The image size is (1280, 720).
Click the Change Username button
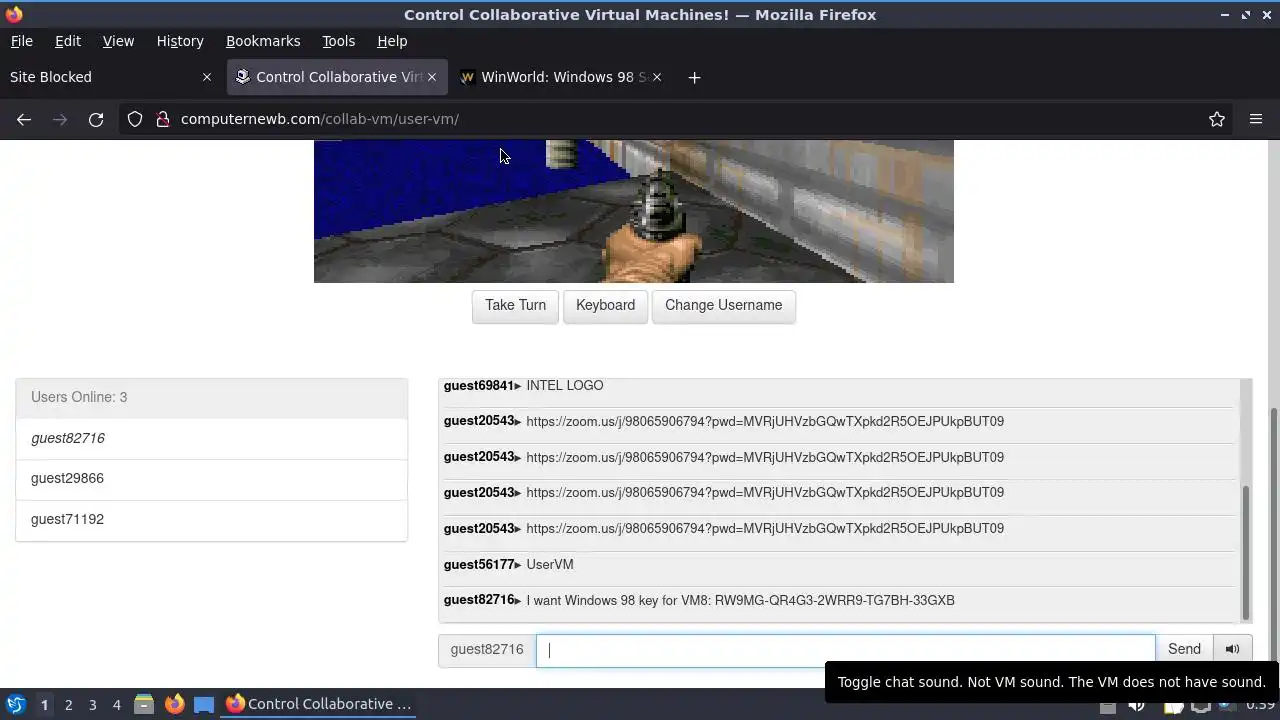723,305
